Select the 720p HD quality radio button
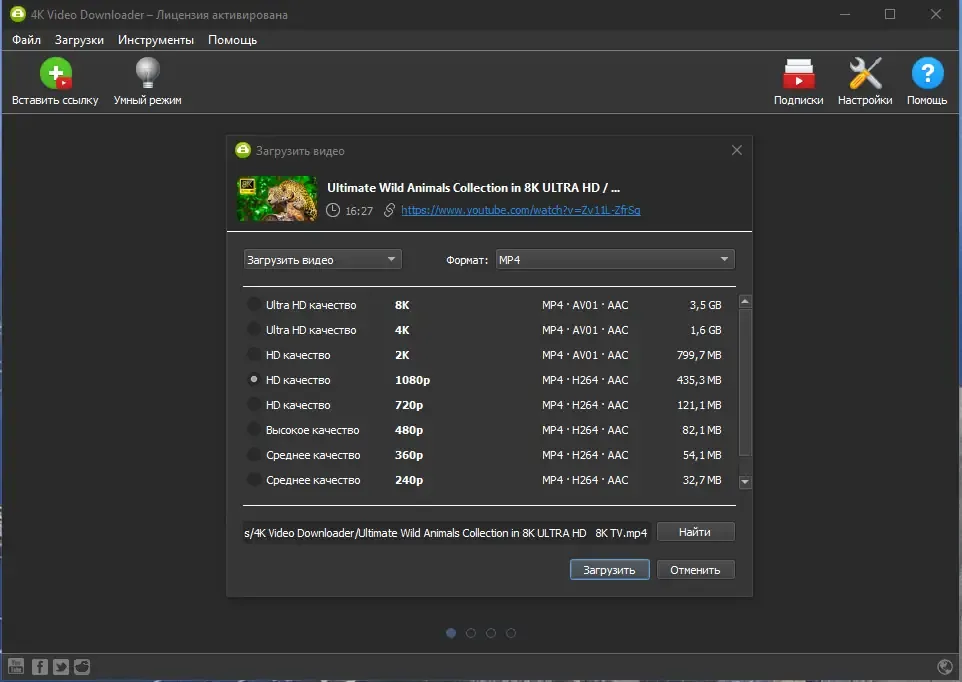 tap(254, 404)
